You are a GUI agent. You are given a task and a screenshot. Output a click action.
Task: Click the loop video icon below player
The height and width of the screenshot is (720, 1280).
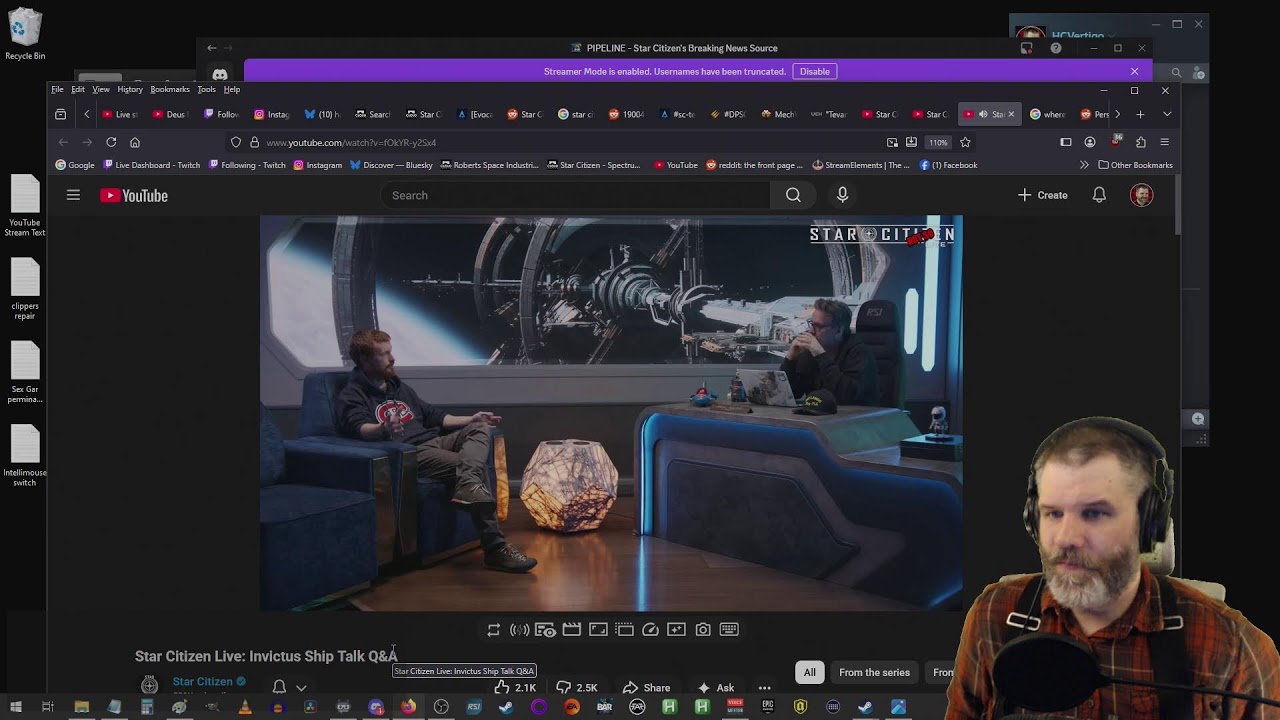(493, 630)
